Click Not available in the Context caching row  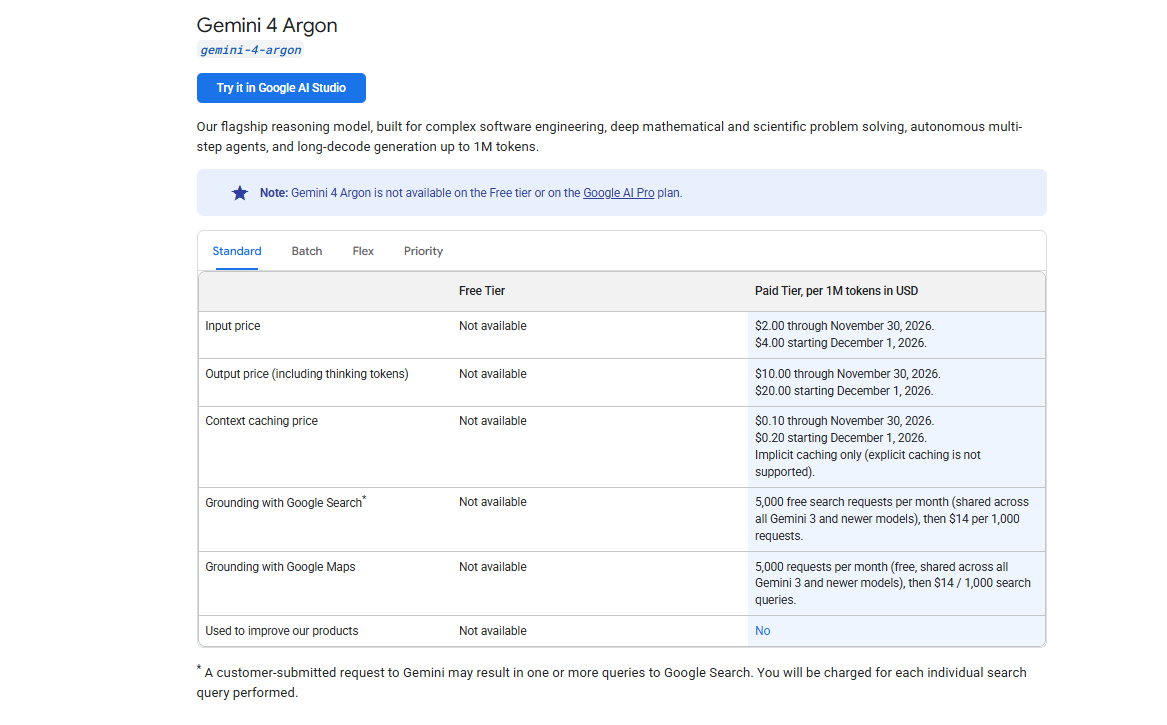[x=493, y=421]
